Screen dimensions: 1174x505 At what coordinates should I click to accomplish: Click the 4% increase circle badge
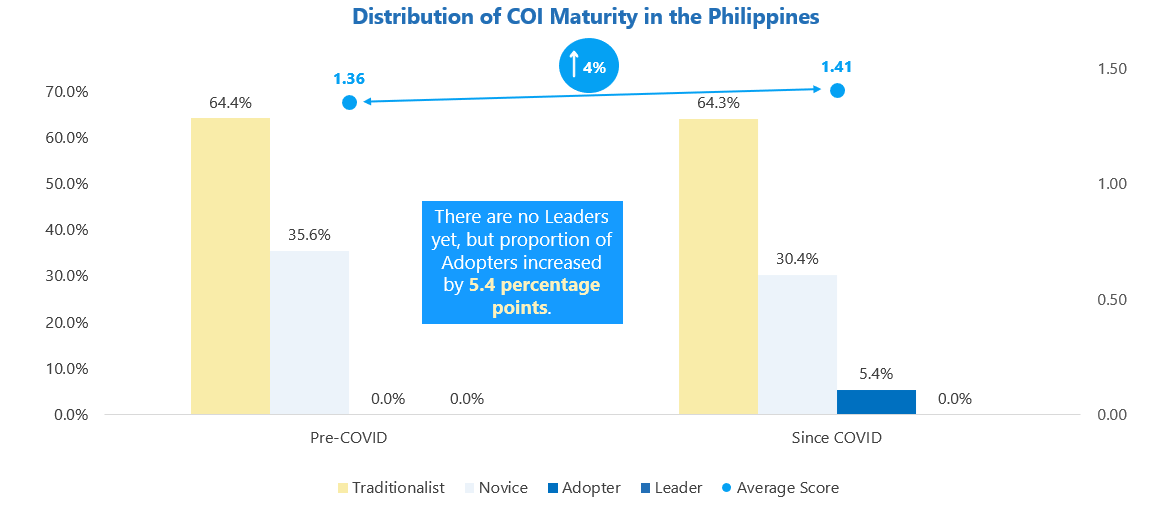pos(588,68)
